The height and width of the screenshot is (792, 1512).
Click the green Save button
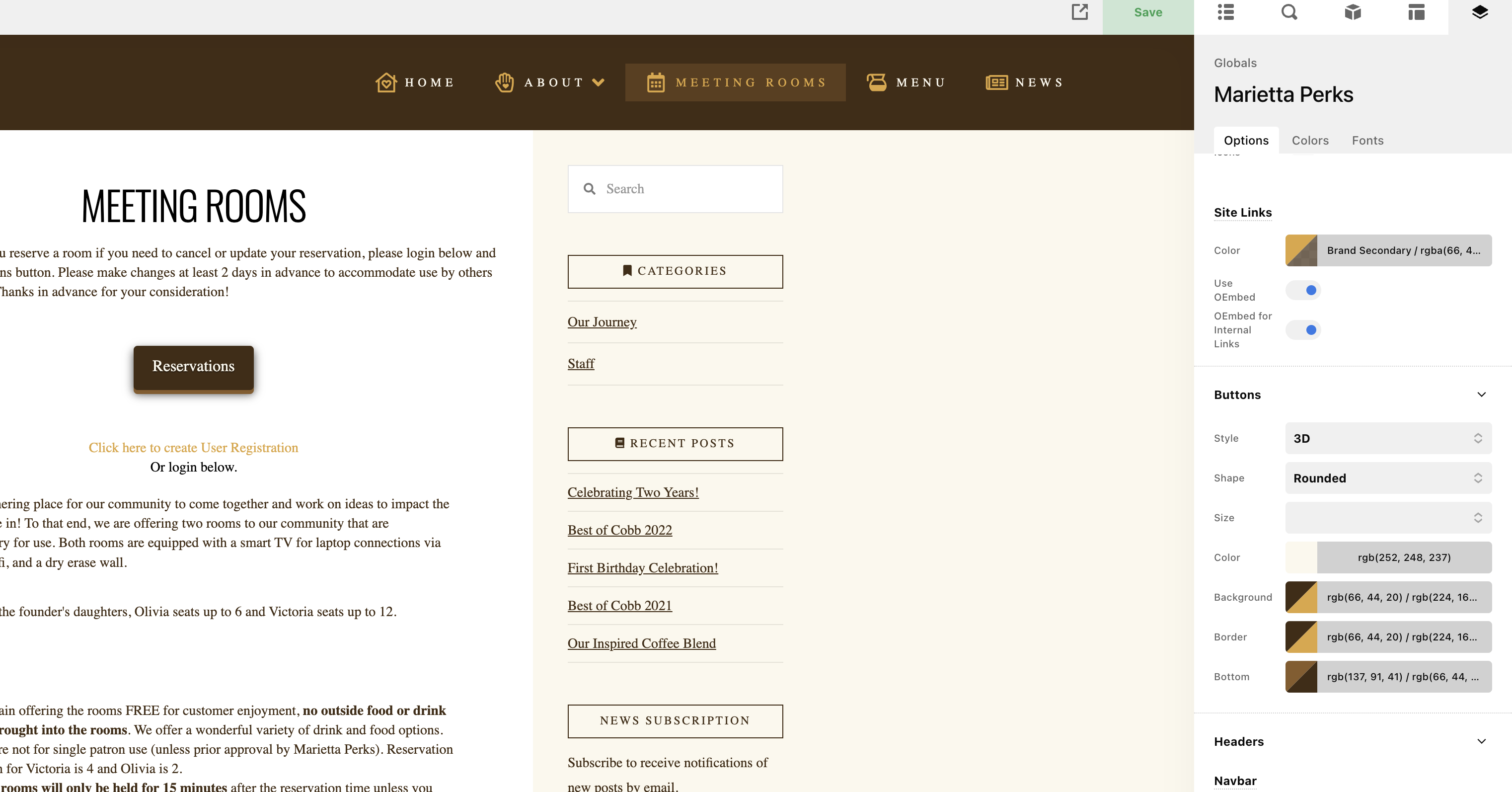tap(1147, 13)
